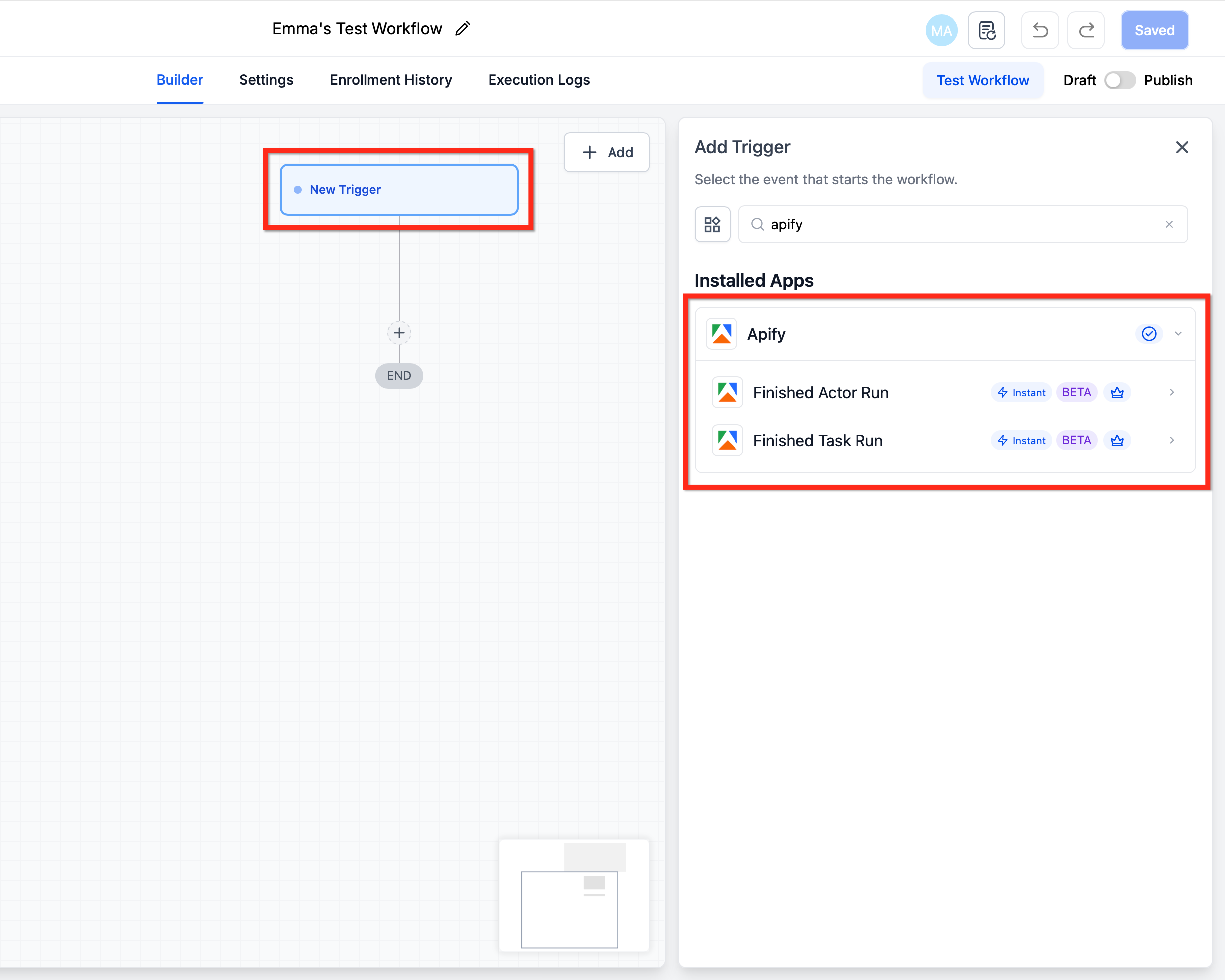Open the workflow version history icon
The height and width of the screenshot is (980, 1225).
(986, 30)
